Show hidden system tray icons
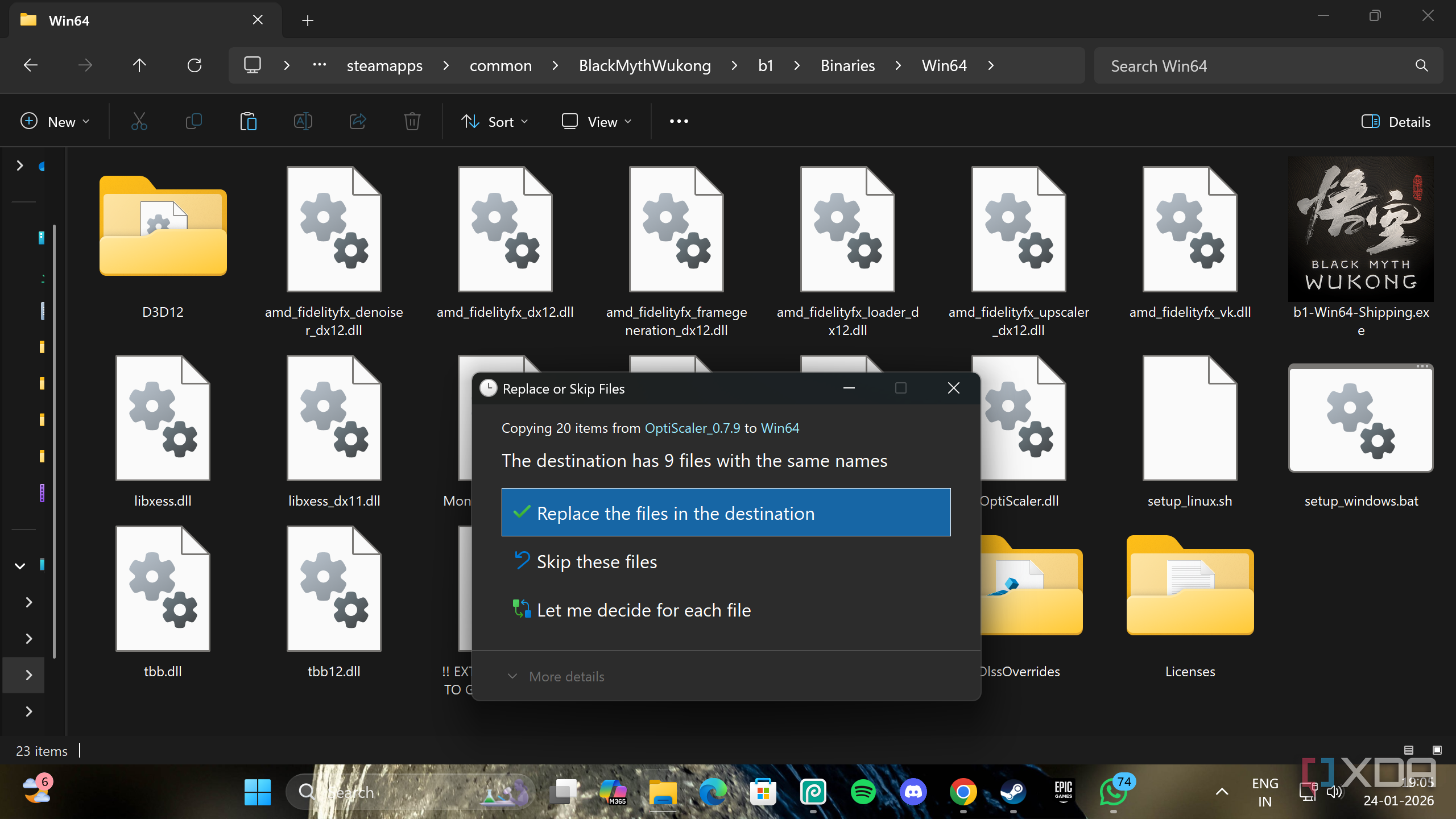Screen dimensions: 1456x819 point(1222,792)
